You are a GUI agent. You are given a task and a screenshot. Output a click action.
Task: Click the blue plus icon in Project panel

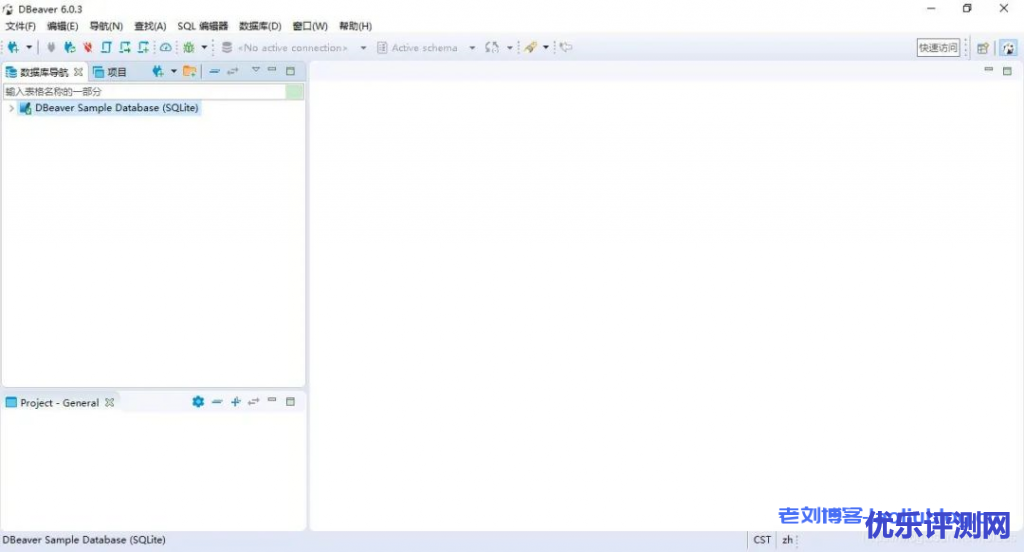click(x=236, y=402)
